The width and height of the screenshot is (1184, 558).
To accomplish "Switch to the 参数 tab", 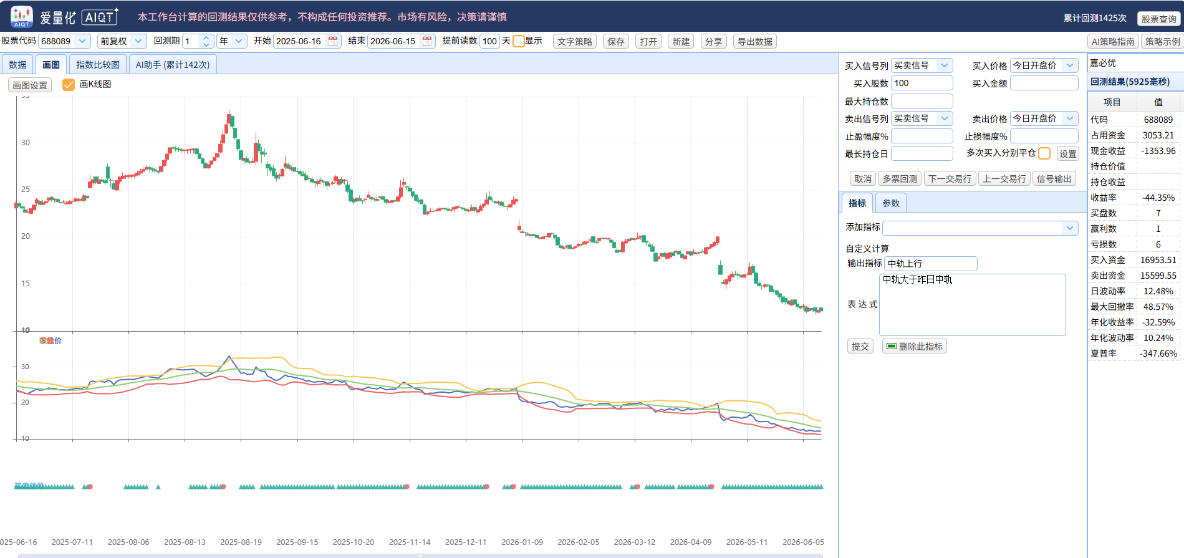I will pos(891,203).
